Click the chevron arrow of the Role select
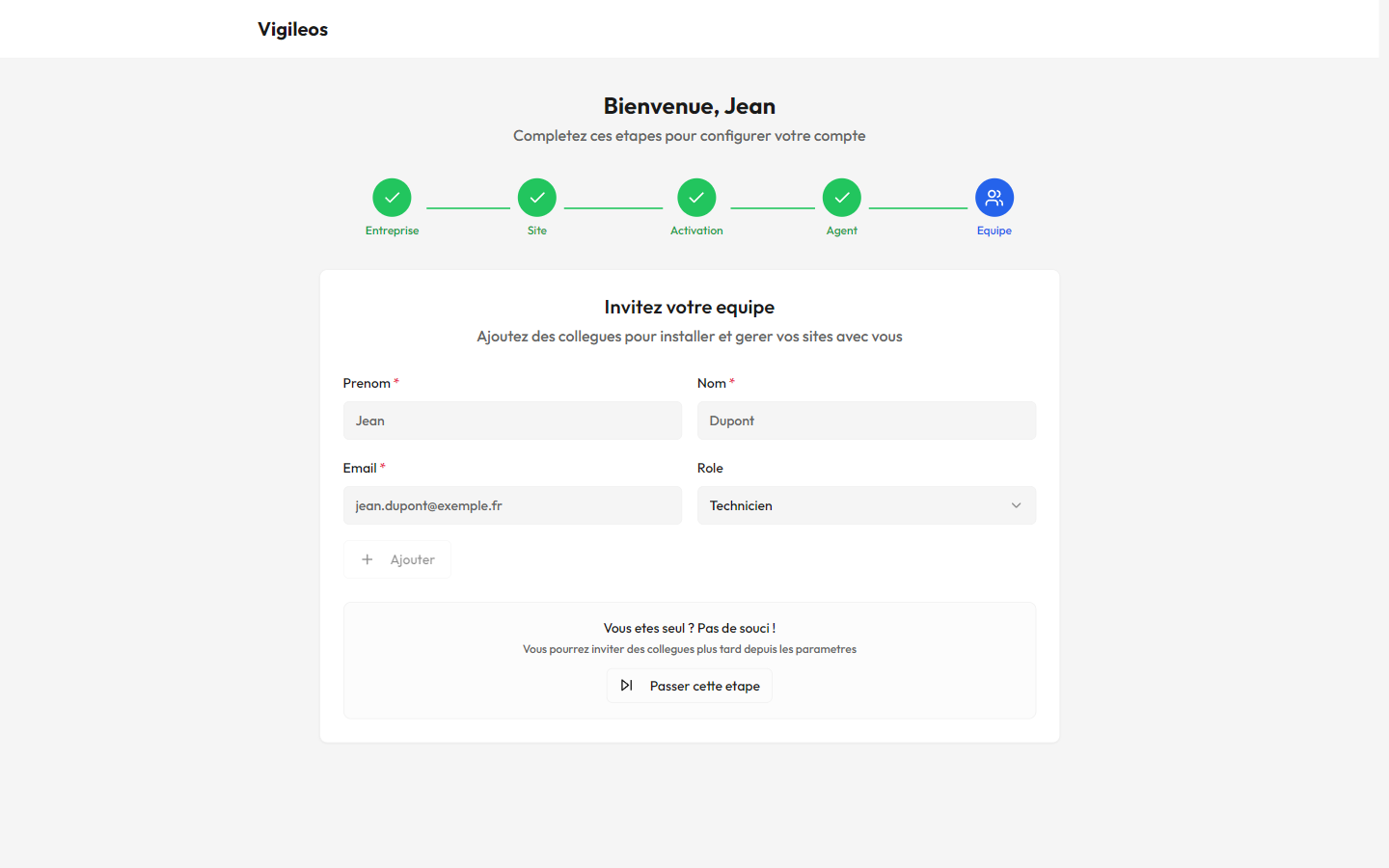 point(1016,505)
